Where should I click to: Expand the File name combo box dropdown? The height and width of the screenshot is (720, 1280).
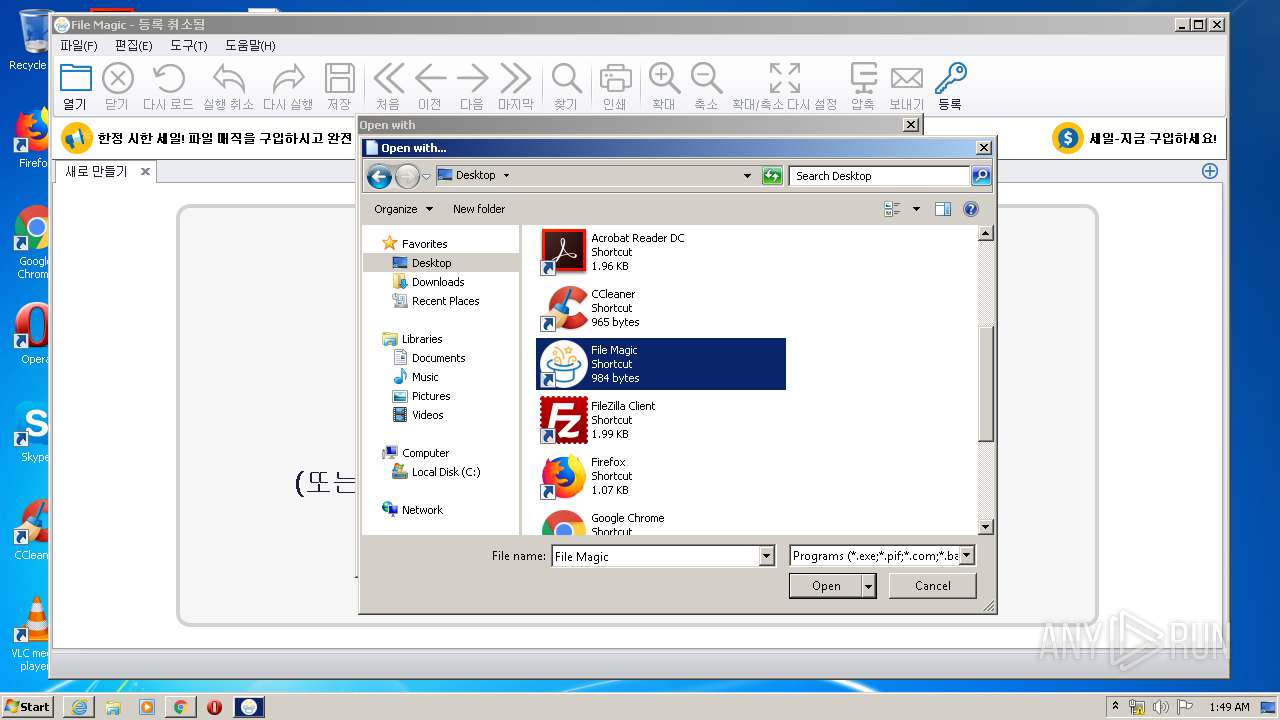pos(767,556)
